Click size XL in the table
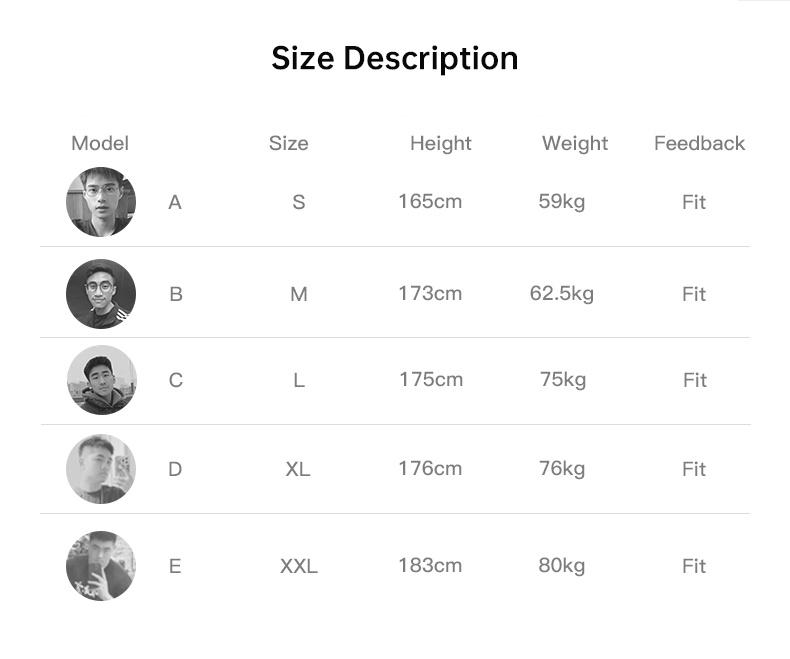790x659 pixels. pos(298,469)
